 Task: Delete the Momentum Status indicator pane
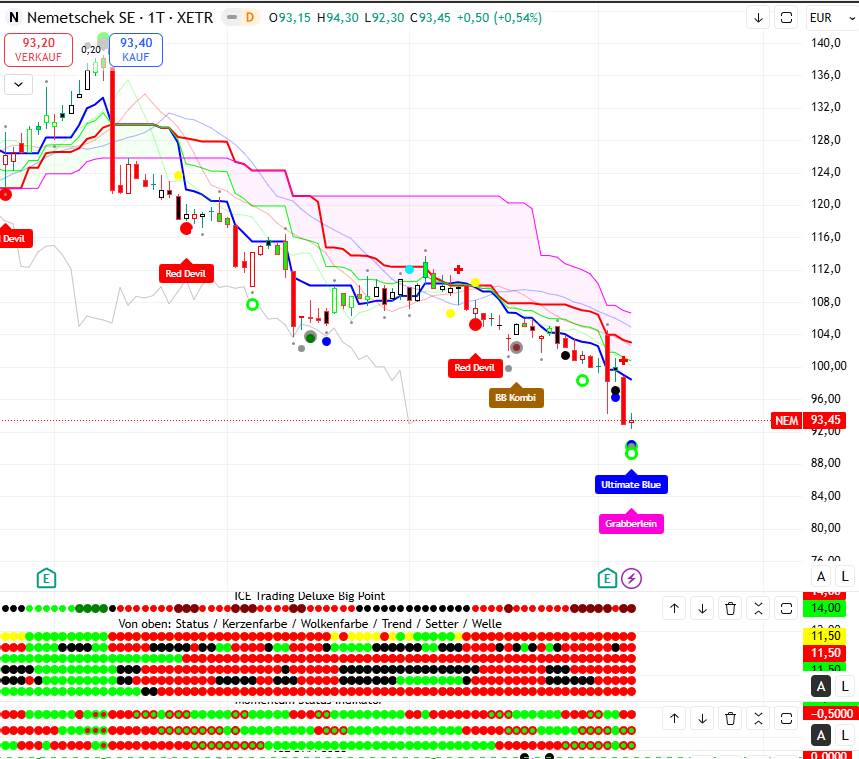click(x=730, y=719)
